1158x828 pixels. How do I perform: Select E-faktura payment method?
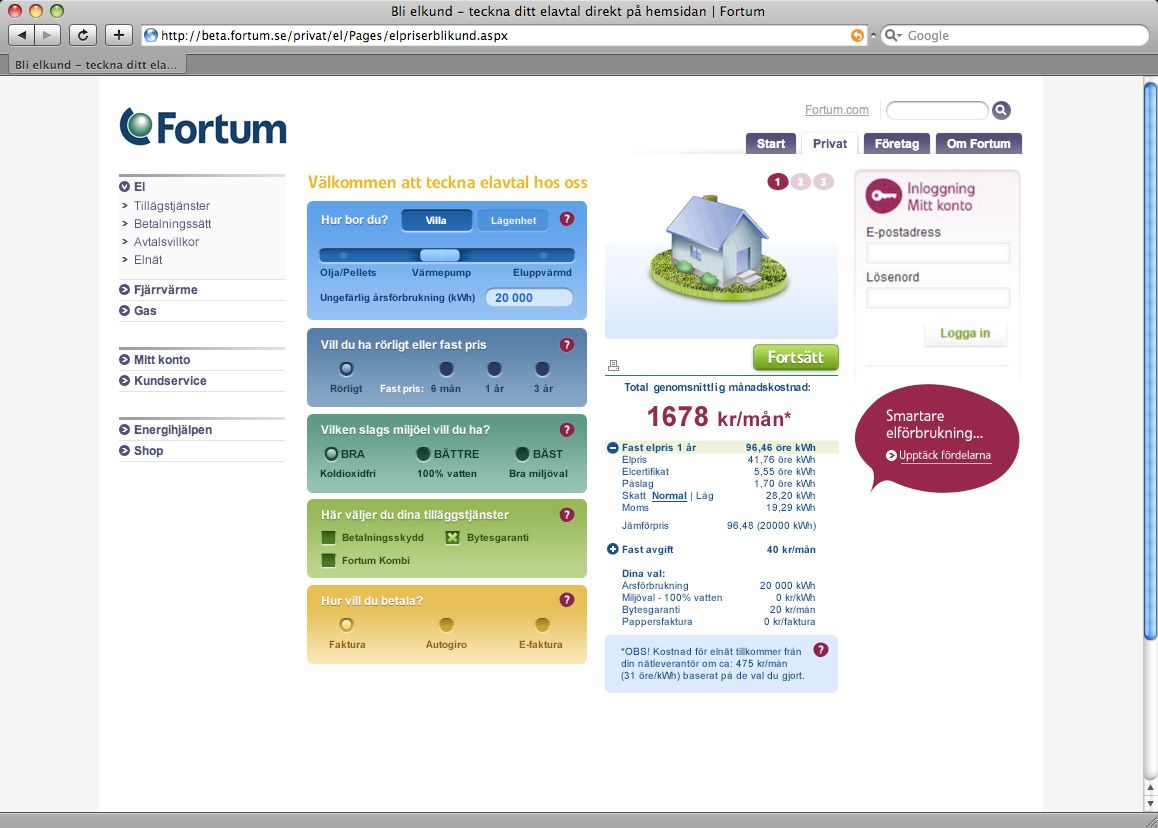[542, 625]
